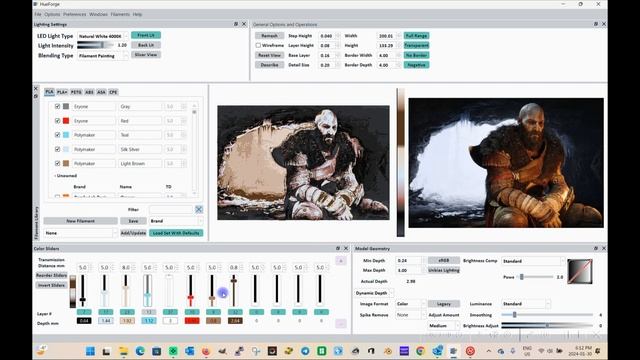Switch to the ABS filament tab

pyautogui.click(x=89, y=92)
